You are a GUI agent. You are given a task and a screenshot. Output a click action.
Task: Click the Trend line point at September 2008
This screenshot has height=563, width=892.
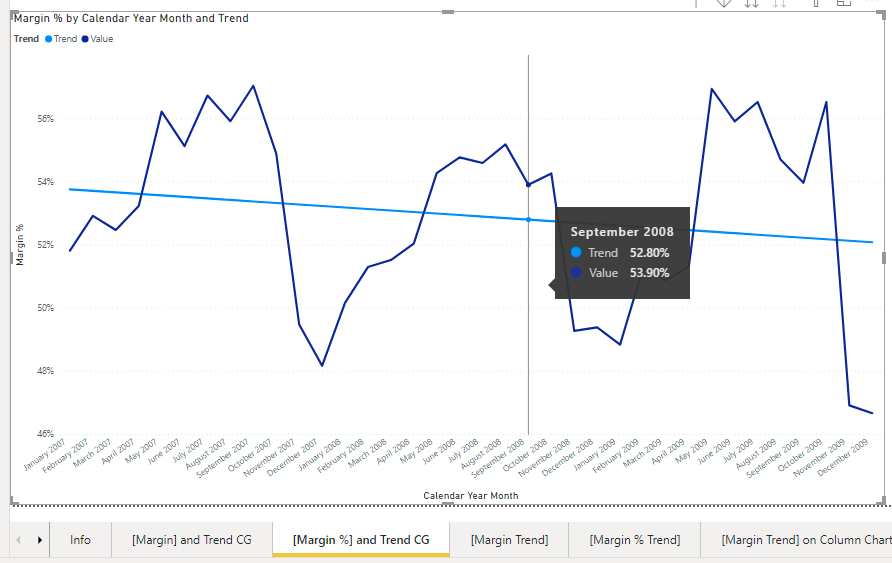click(528, 219)
